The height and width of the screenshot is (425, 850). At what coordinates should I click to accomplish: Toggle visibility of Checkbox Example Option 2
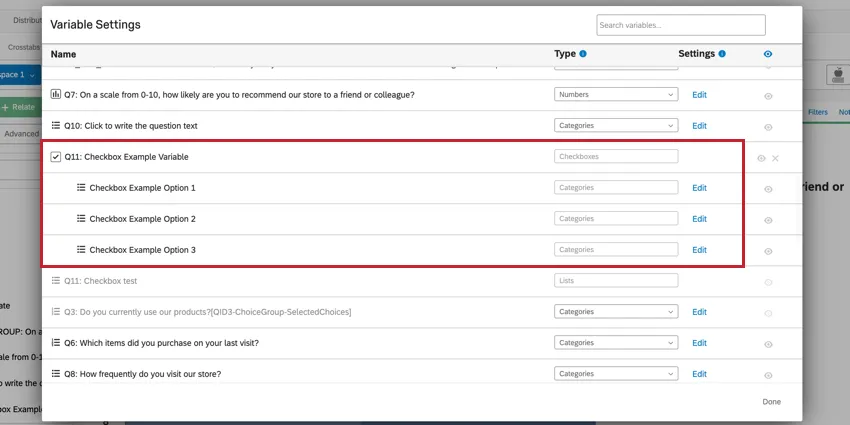pyautogui.click(x=768, y=220)
